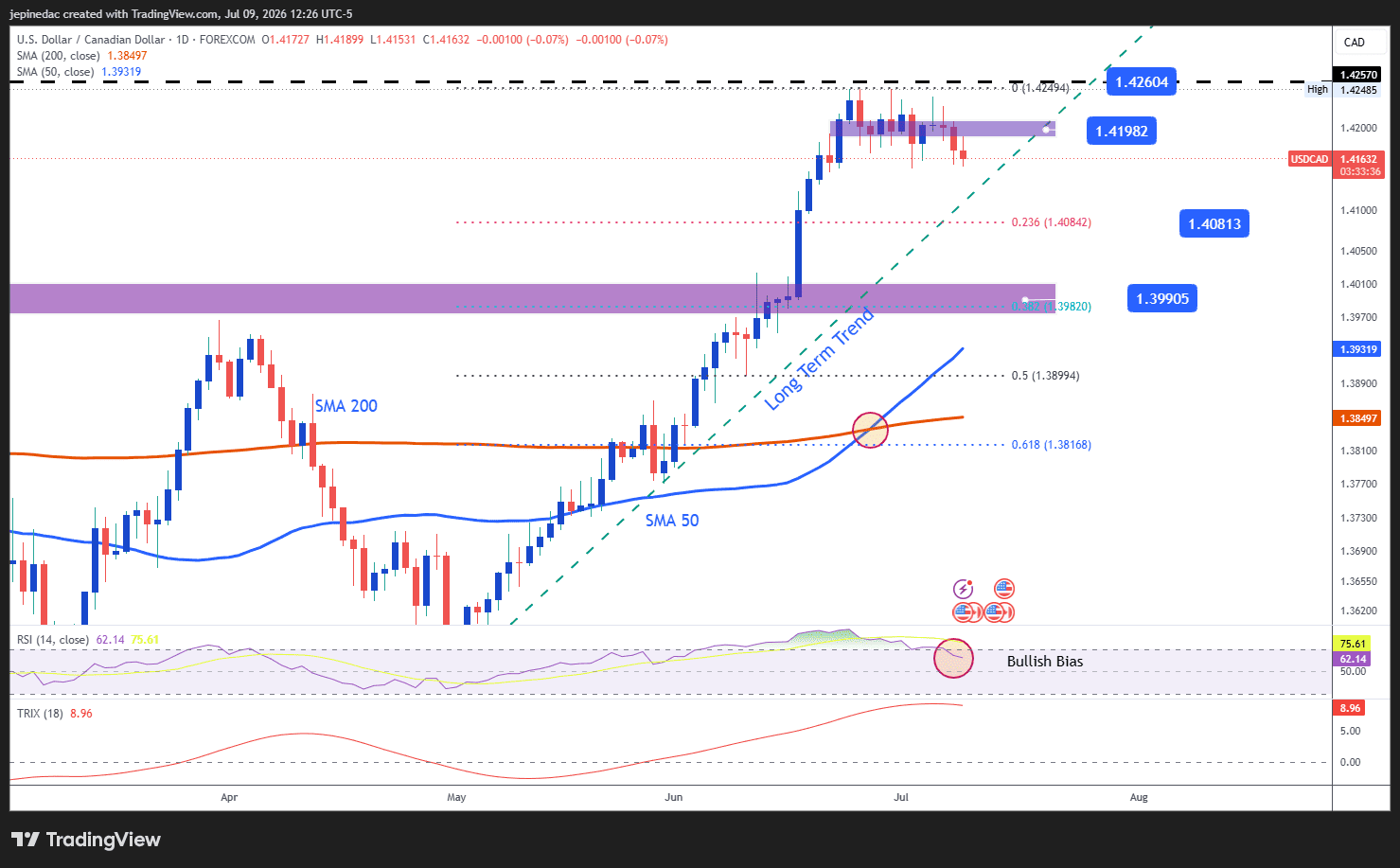Click the 5.00 level on the TRIX axis
The image size is (1400, 868).
(1351, 732)
